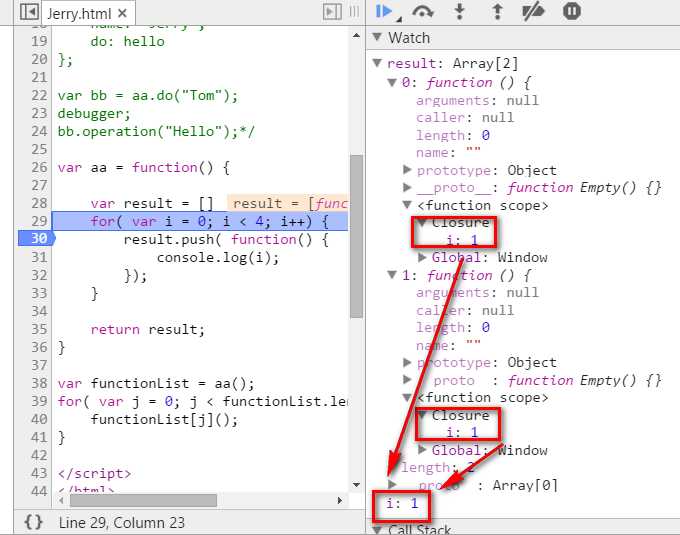This screenshot has height=535, width=680.
Task: Click 'console.log(i);' code line
Action: [218, 258]
